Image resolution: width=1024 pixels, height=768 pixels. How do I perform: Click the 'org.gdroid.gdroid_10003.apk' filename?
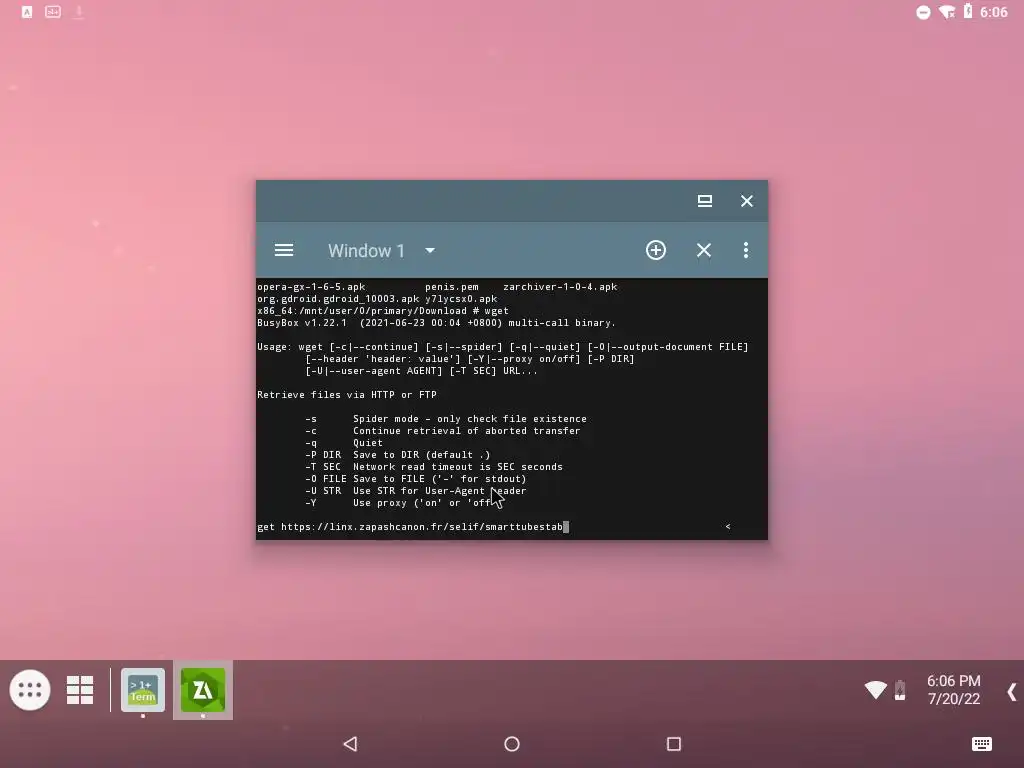click(x=338, y=299)
